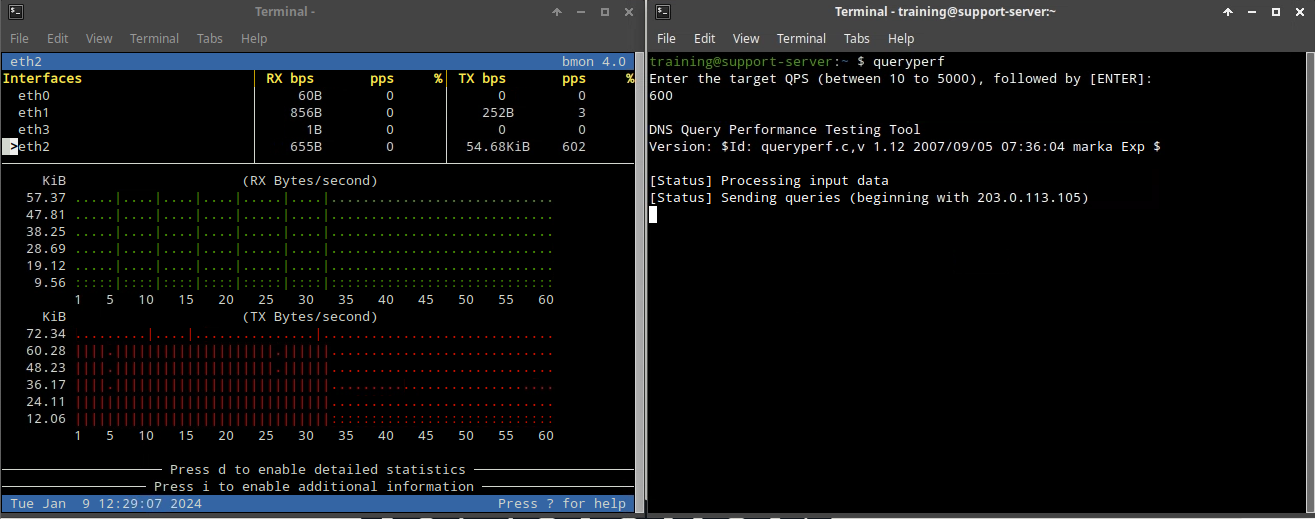1315x519 pixels.
Task: Roll up the training@support-server terminal with the arrow button
Action: click(x=1228, y=12)
